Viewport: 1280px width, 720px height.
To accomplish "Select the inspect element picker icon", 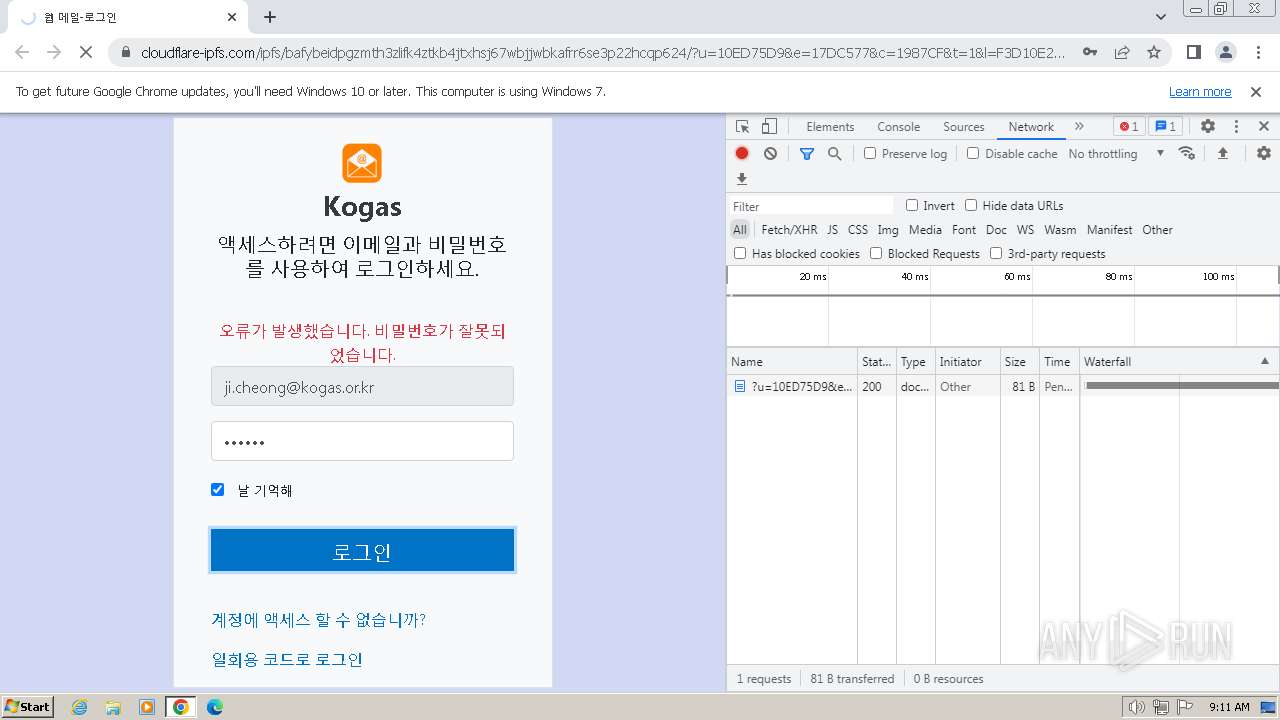I will (742, 127).
